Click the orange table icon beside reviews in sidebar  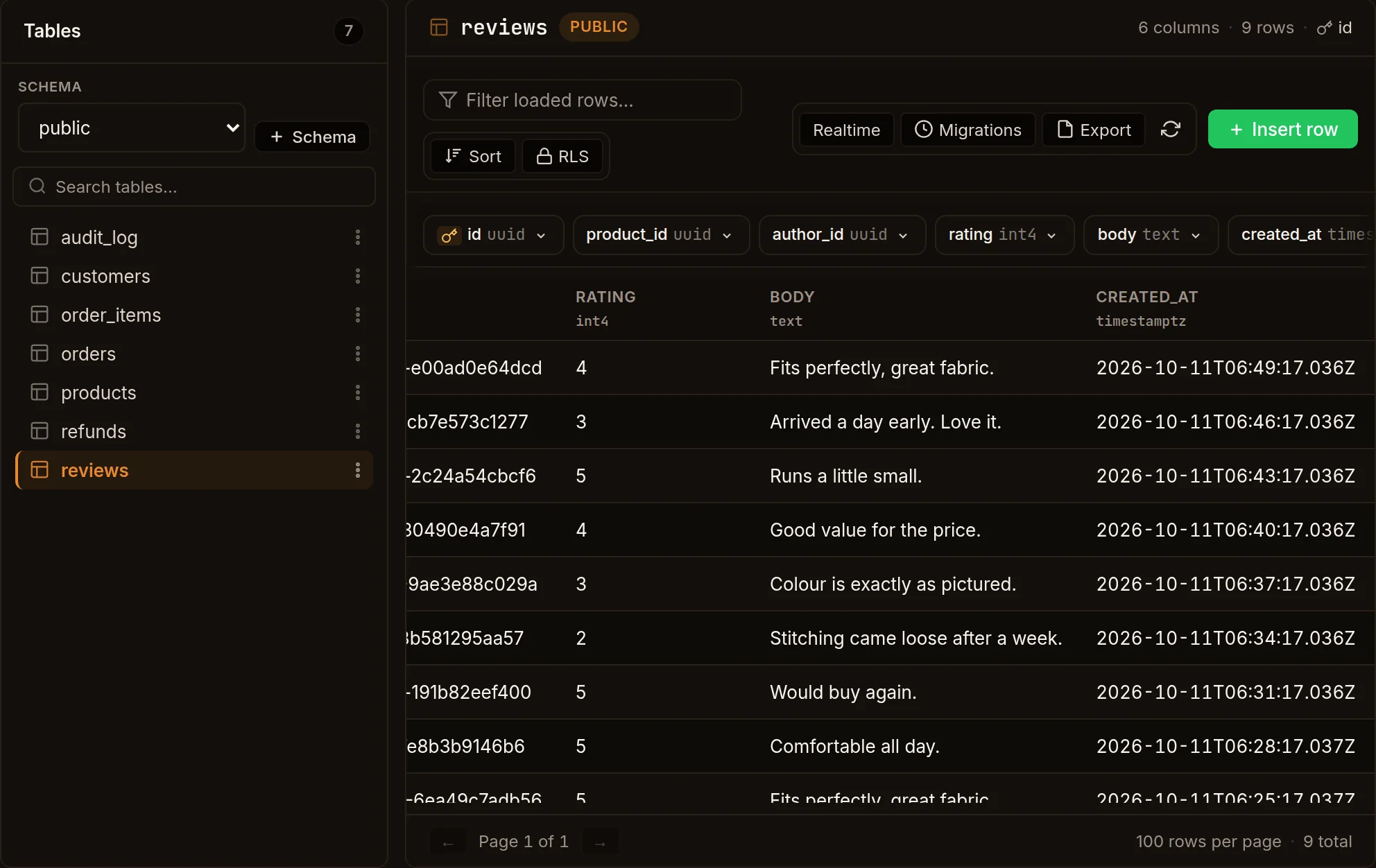40,470
